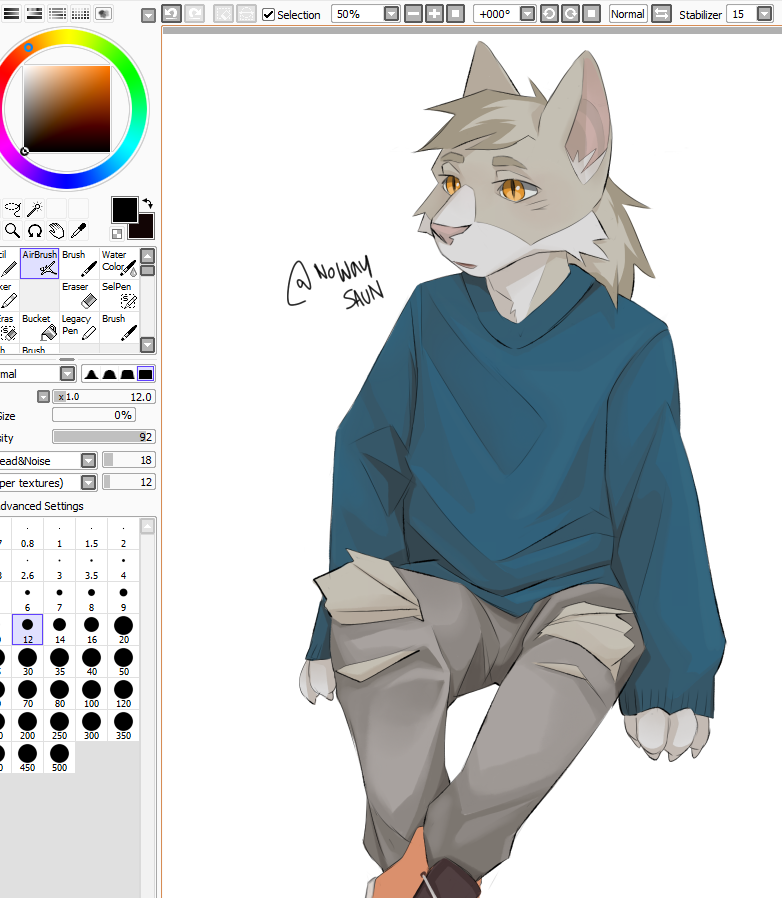Screen dimensions: 782x898
Task: Toggle the Selection visibility checkbox
Action: (x=268, y=14)
